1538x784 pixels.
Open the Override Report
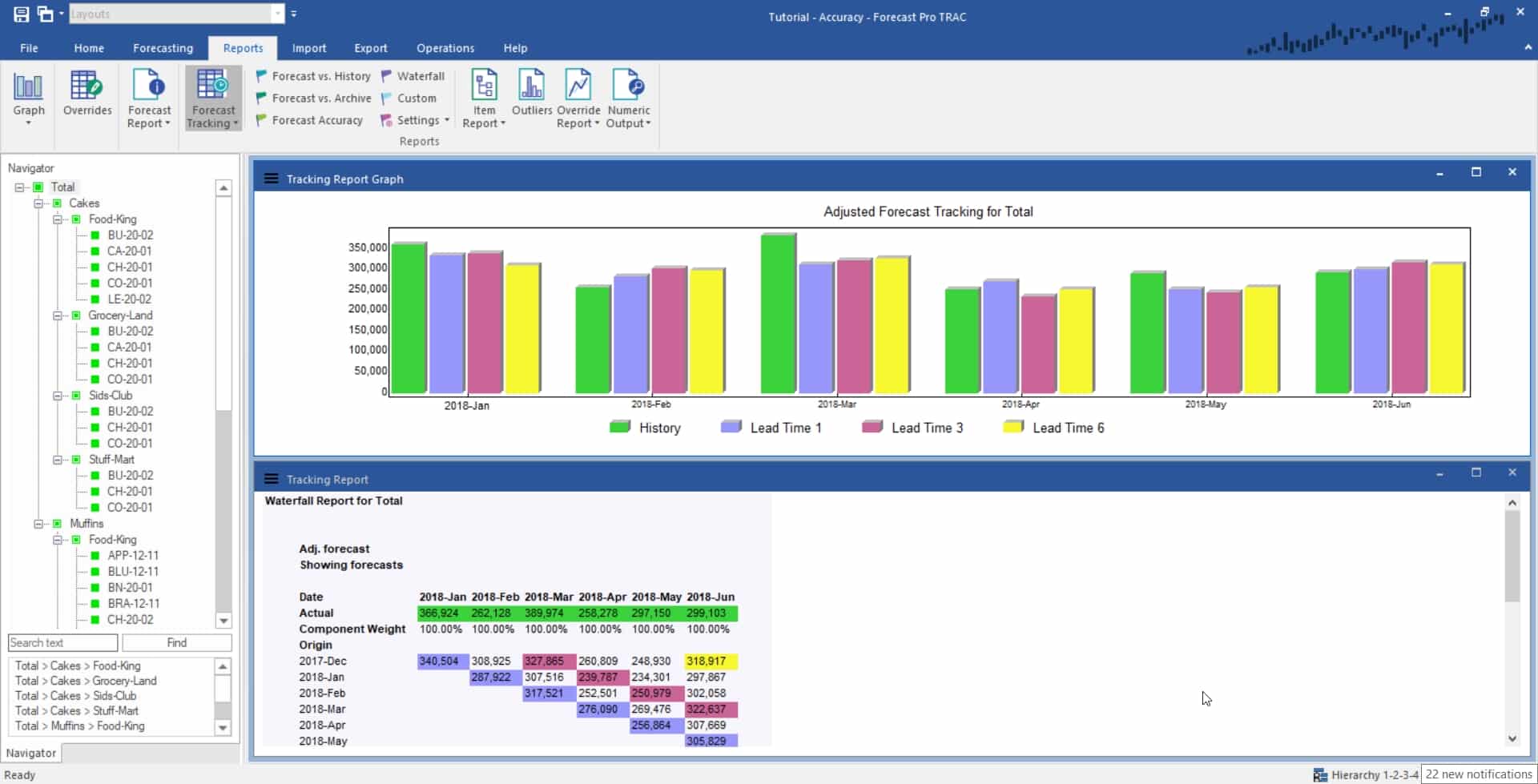click(x=578, y=96)
